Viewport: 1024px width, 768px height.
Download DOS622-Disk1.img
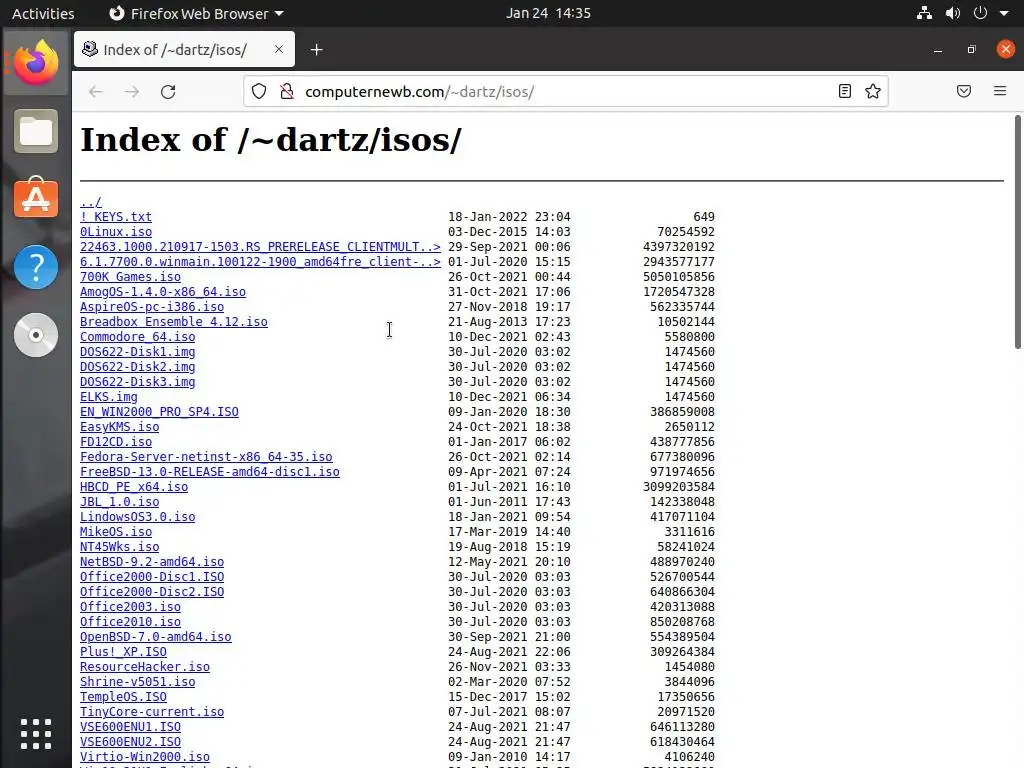[137, 352]
